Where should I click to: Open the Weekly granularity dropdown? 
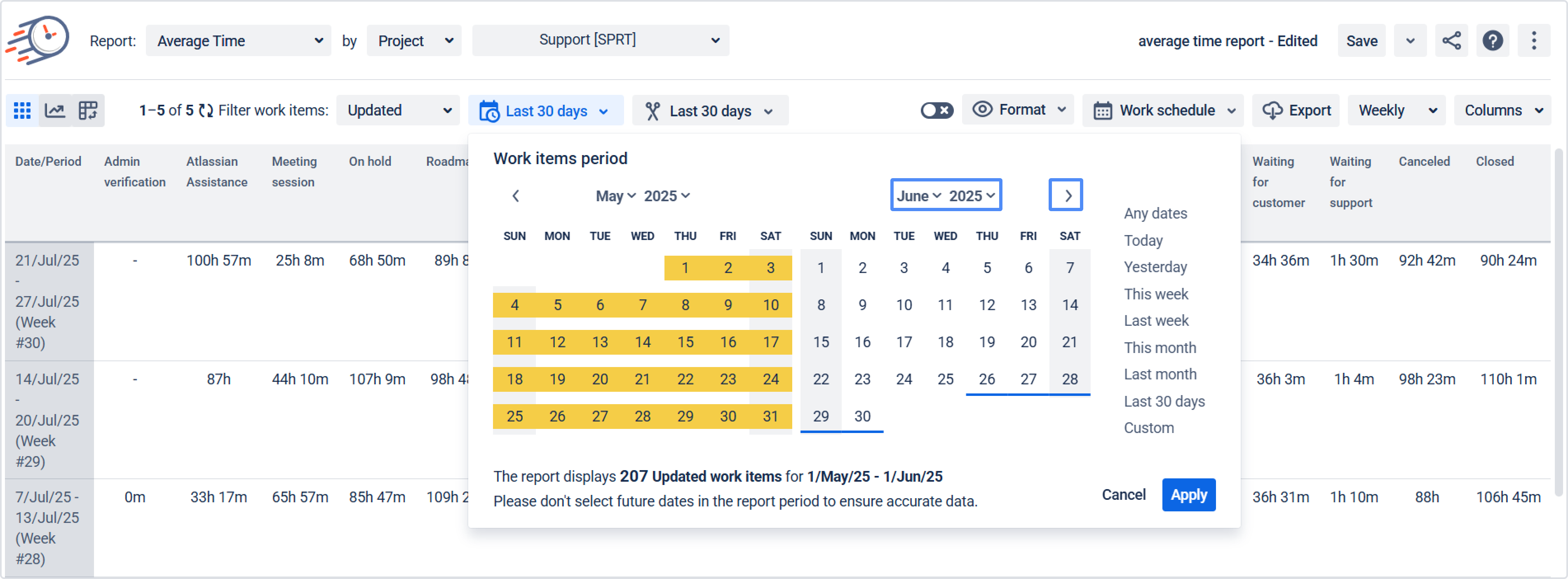1397,110
